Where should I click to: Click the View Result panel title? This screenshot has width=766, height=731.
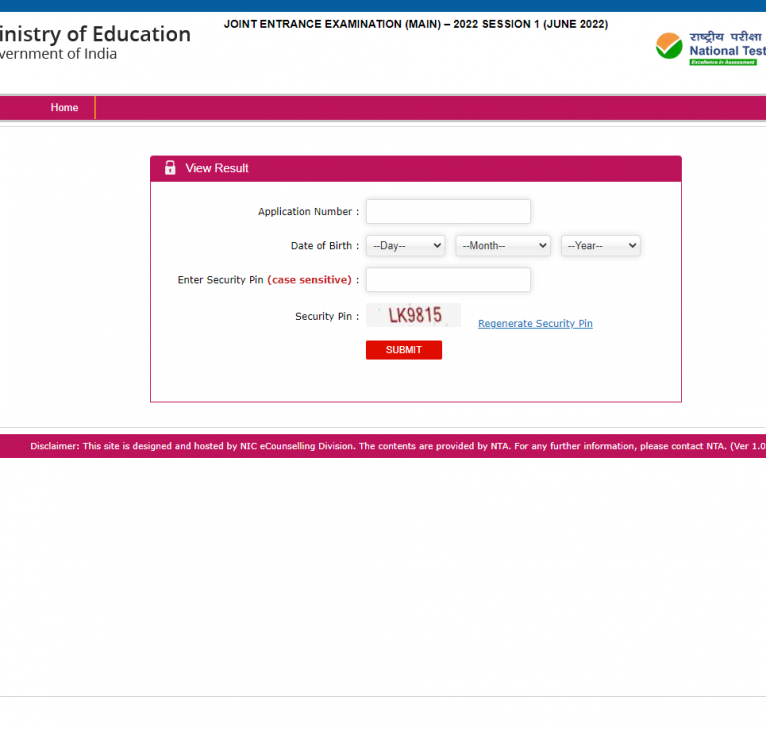click(x=217, y=168)
